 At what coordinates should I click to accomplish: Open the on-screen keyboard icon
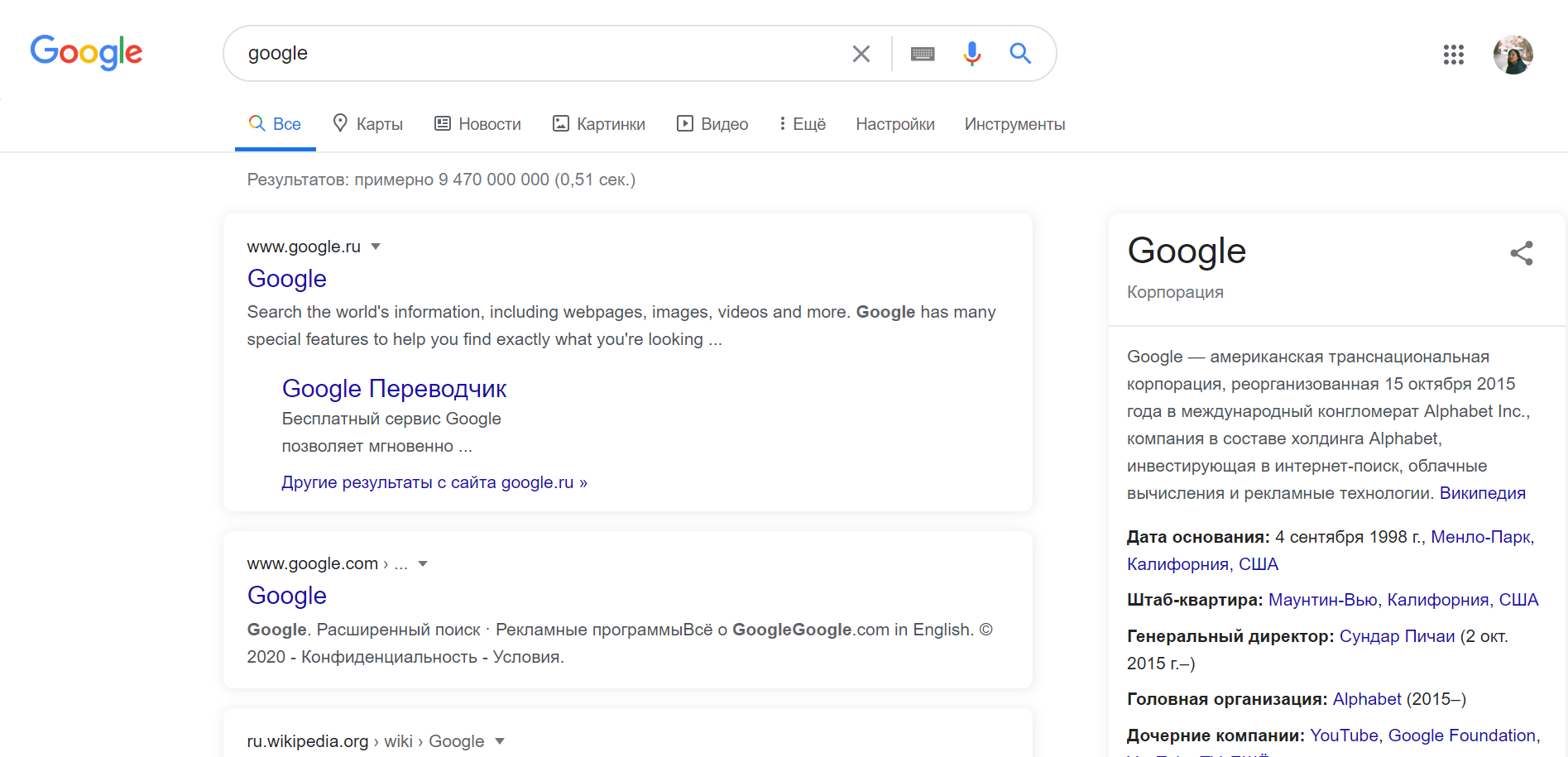923,54
